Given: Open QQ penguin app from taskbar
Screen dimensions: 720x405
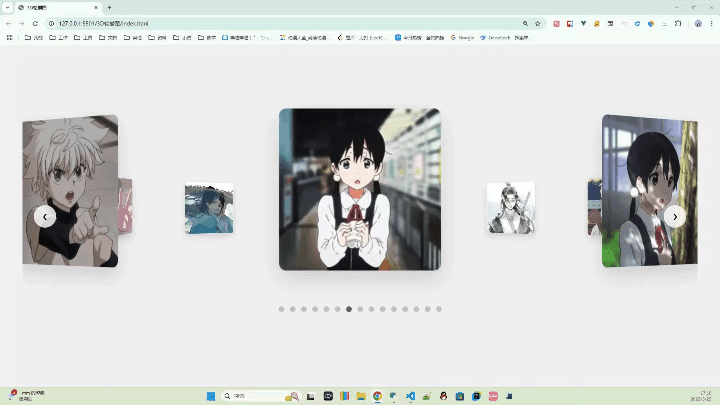Looking at the screenshot, I should click(444, 396).
